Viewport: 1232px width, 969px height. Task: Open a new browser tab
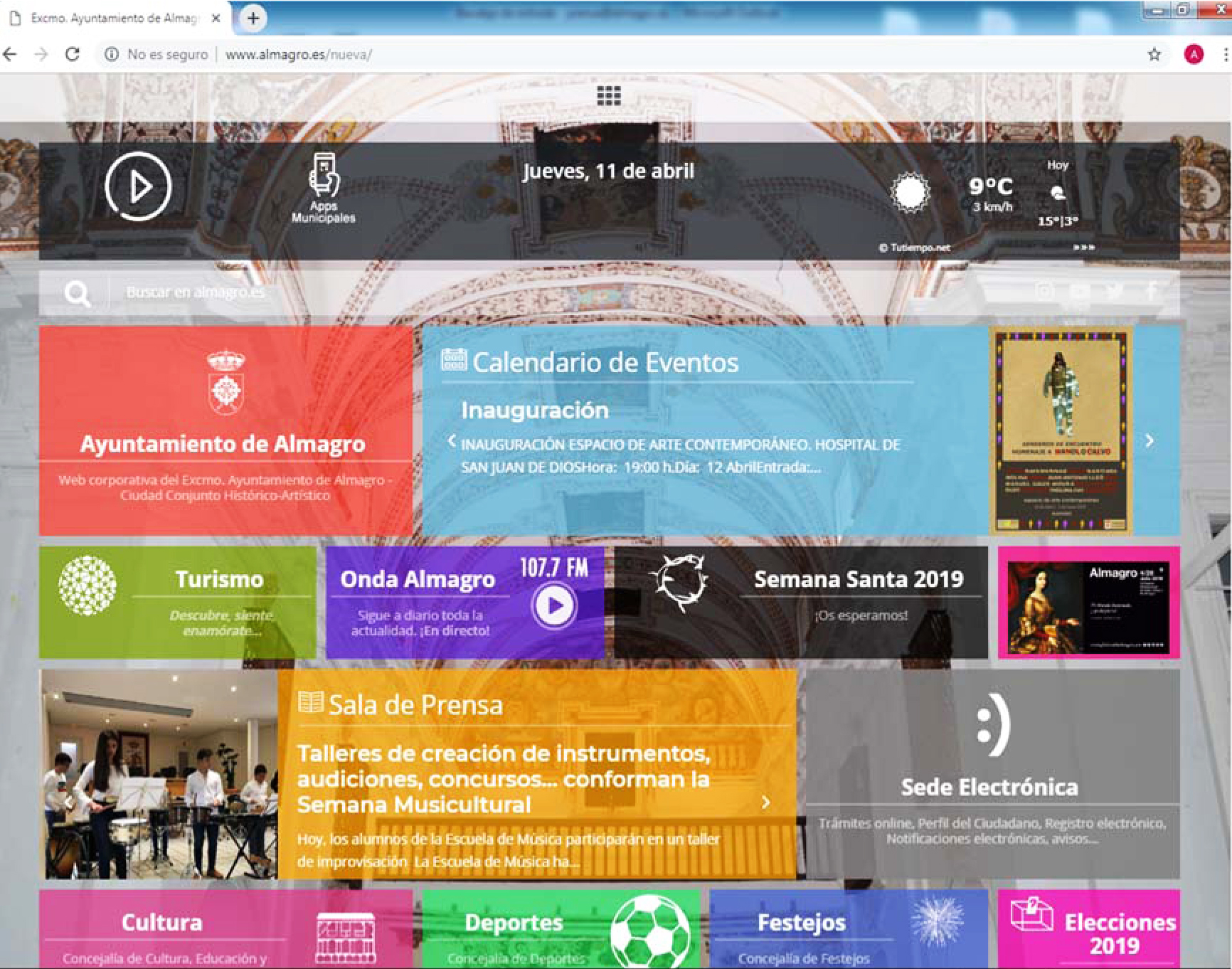(253, 18)
